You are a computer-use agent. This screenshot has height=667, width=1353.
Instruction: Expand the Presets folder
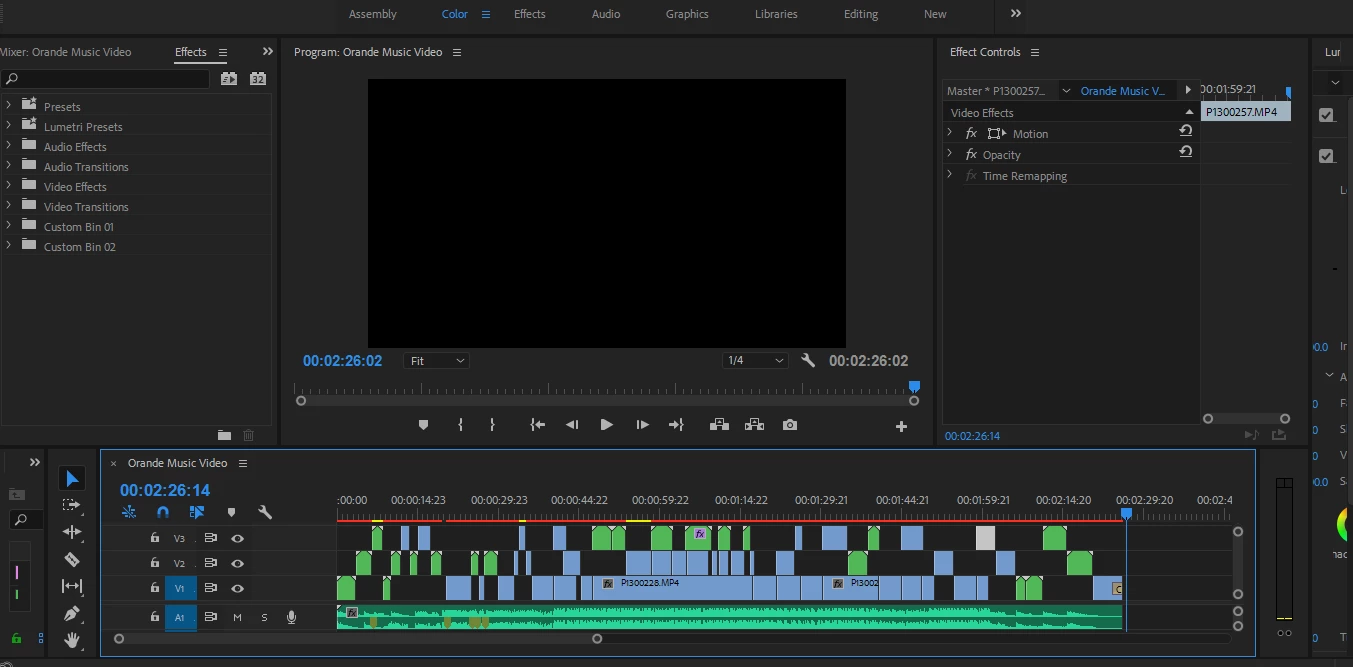coord(9,105)
